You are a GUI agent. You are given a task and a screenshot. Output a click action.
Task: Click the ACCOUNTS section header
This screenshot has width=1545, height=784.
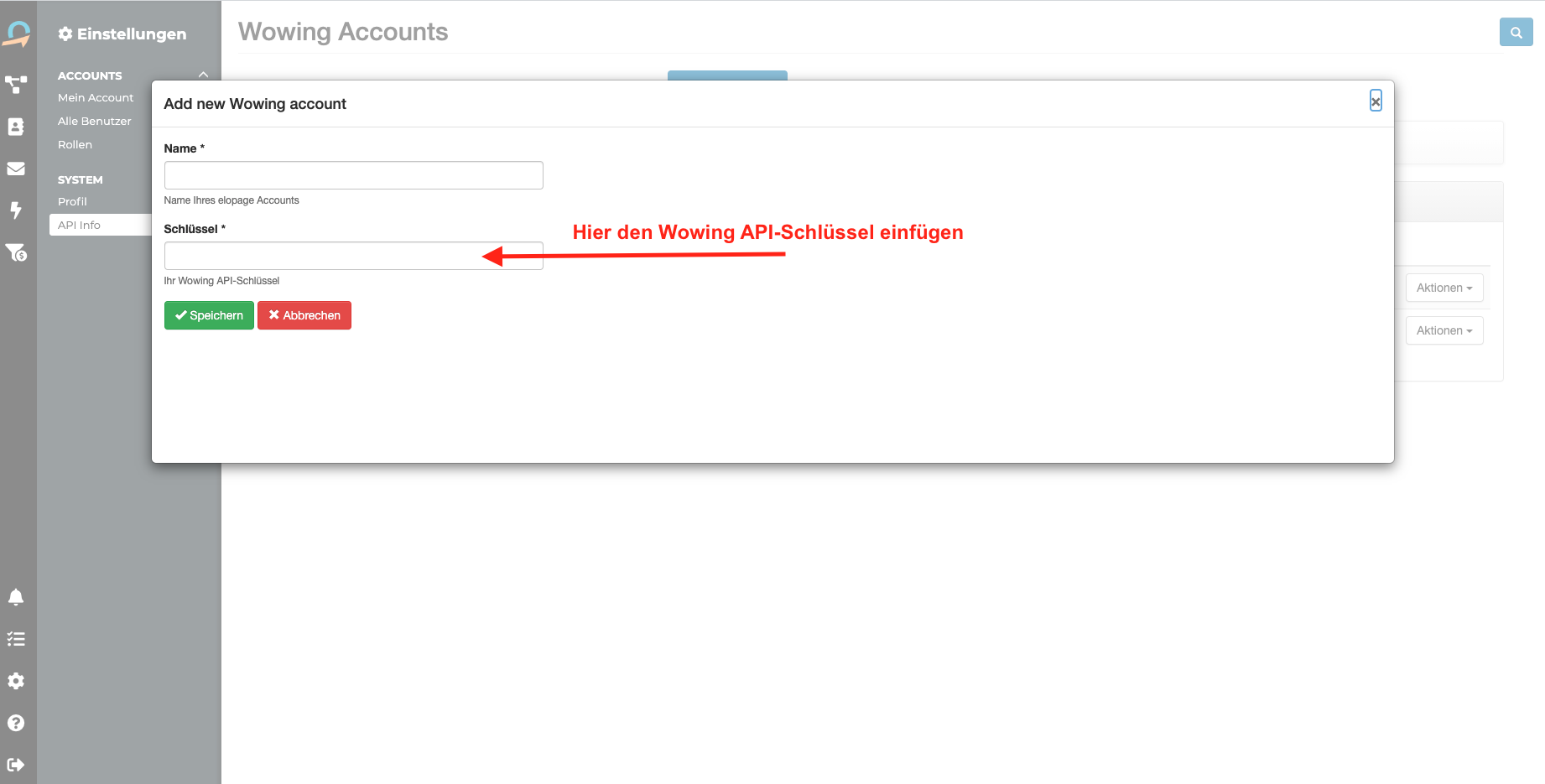pos(90,75)
